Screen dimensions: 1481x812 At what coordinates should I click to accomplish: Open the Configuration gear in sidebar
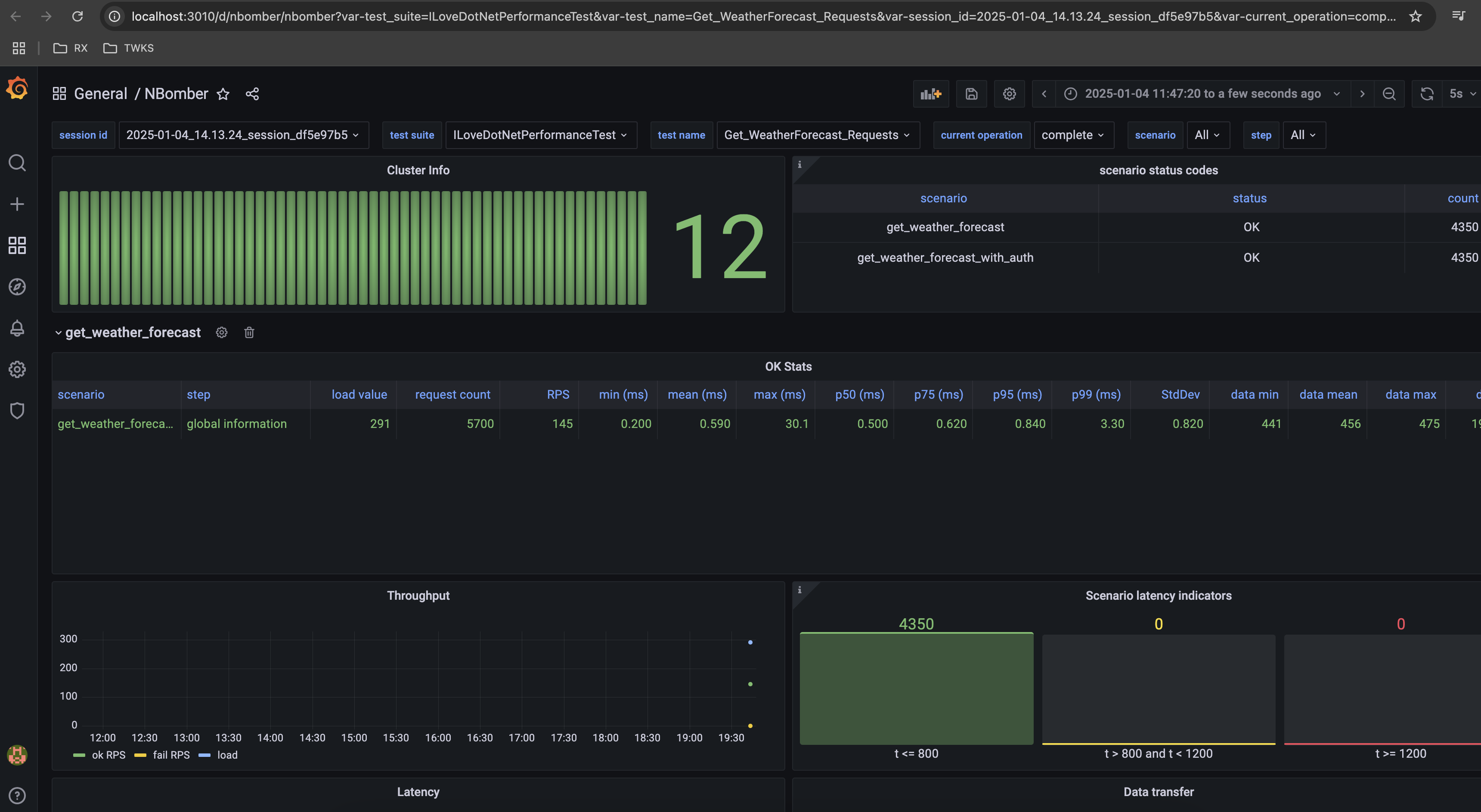(x=17, y=369)
